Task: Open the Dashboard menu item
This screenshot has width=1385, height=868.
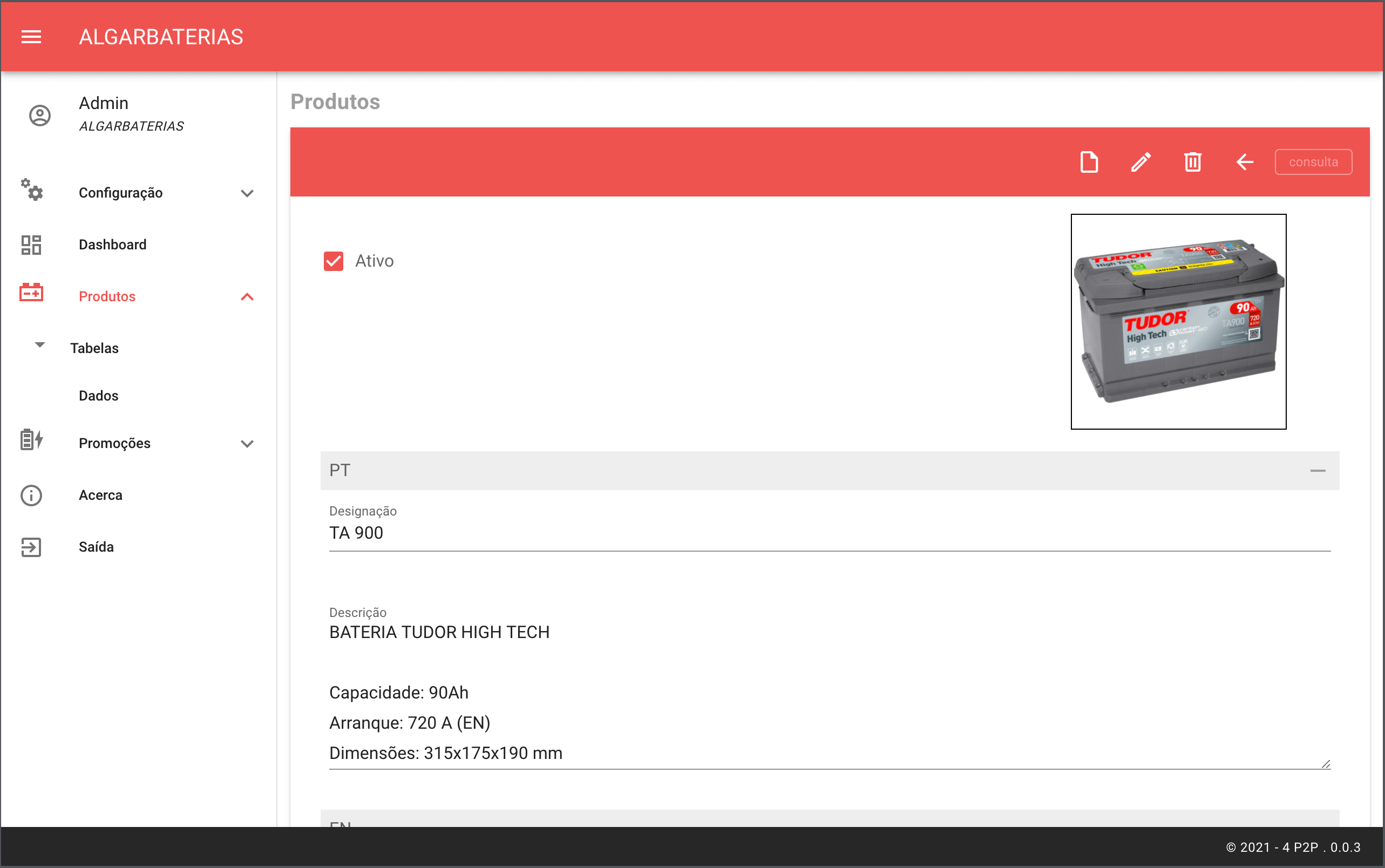Action: [112, 245]
